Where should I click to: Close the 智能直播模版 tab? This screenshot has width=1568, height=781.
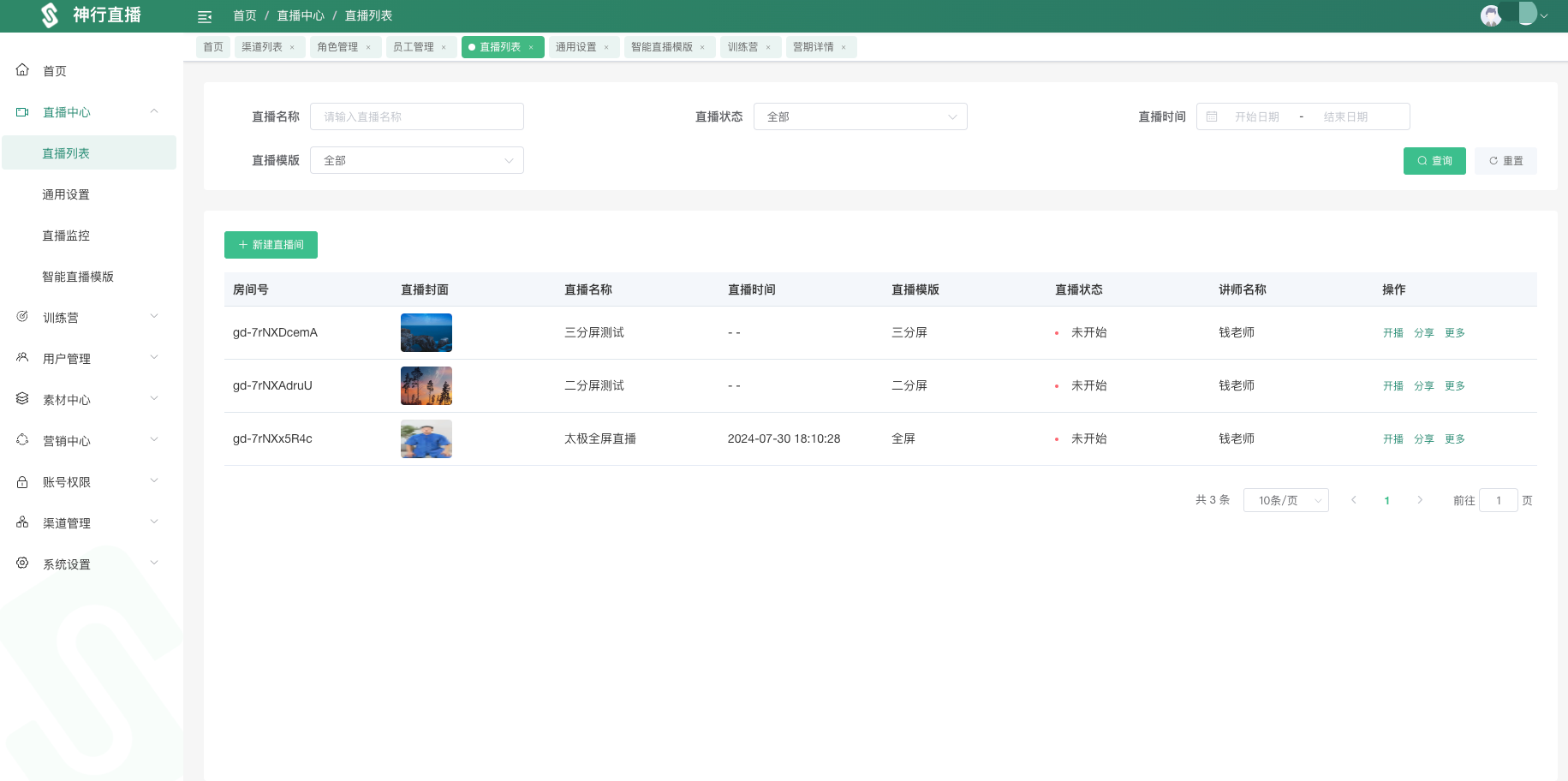(702, 47)
